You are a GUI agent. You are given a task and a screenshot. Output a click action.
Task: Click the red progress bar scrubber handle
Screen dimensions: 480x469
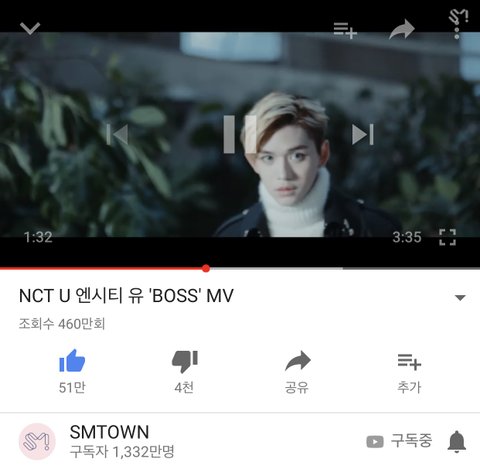click(x=206, y=268)
